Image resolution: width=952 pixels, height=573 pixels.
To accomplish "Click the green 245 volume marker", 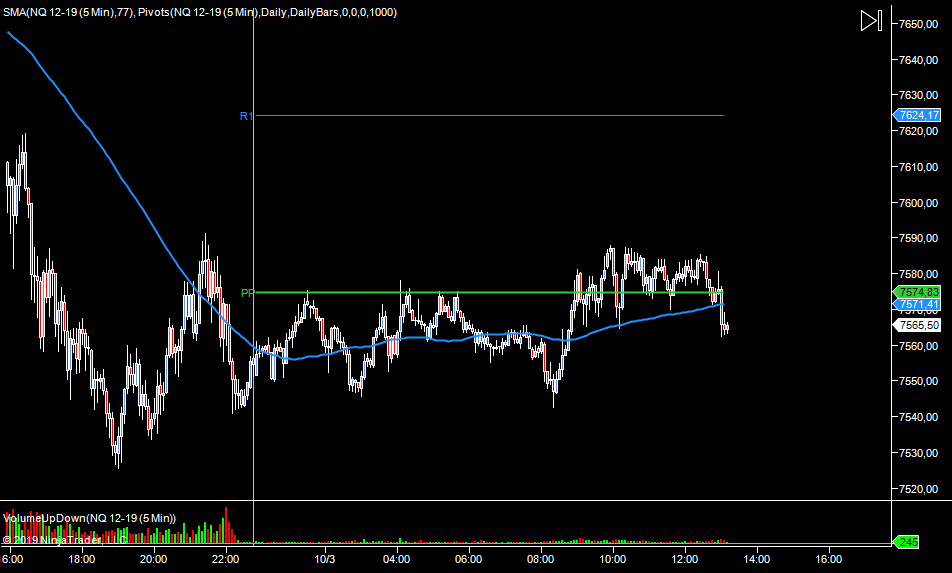I will point(908,541).
